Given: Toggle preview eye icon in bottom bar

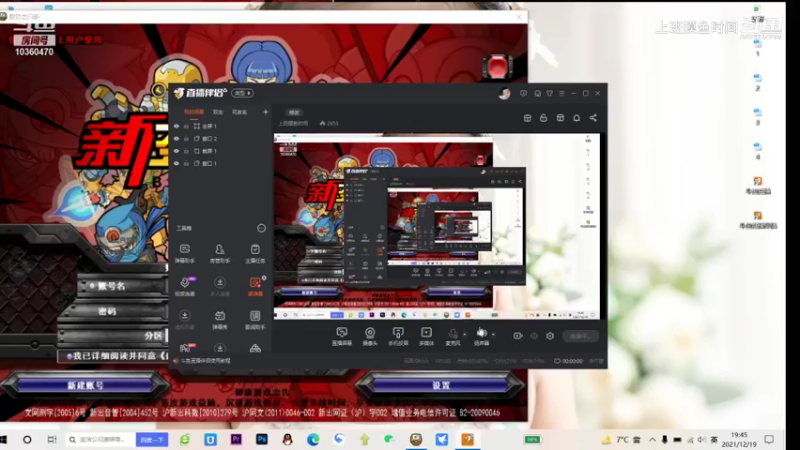Looking at the screenshot, I should click(x=534, y=336).
